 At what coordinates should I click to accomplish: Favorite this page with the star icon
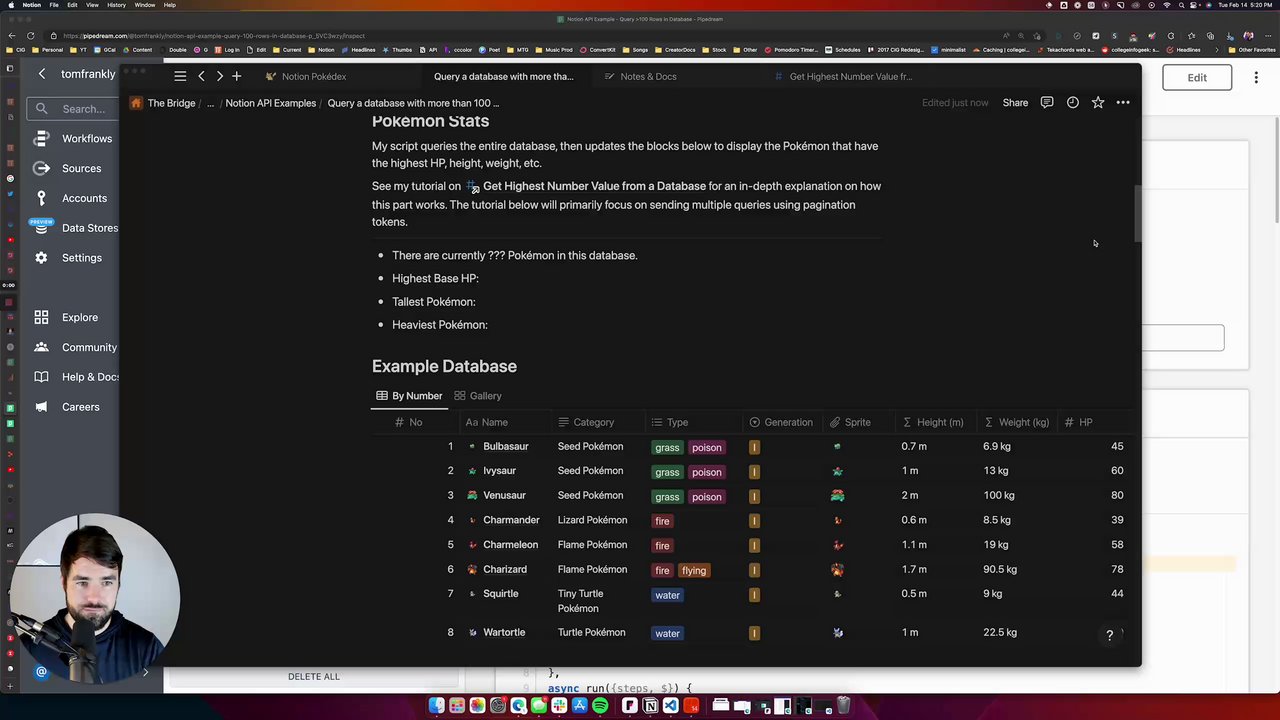coord(1098,102)
